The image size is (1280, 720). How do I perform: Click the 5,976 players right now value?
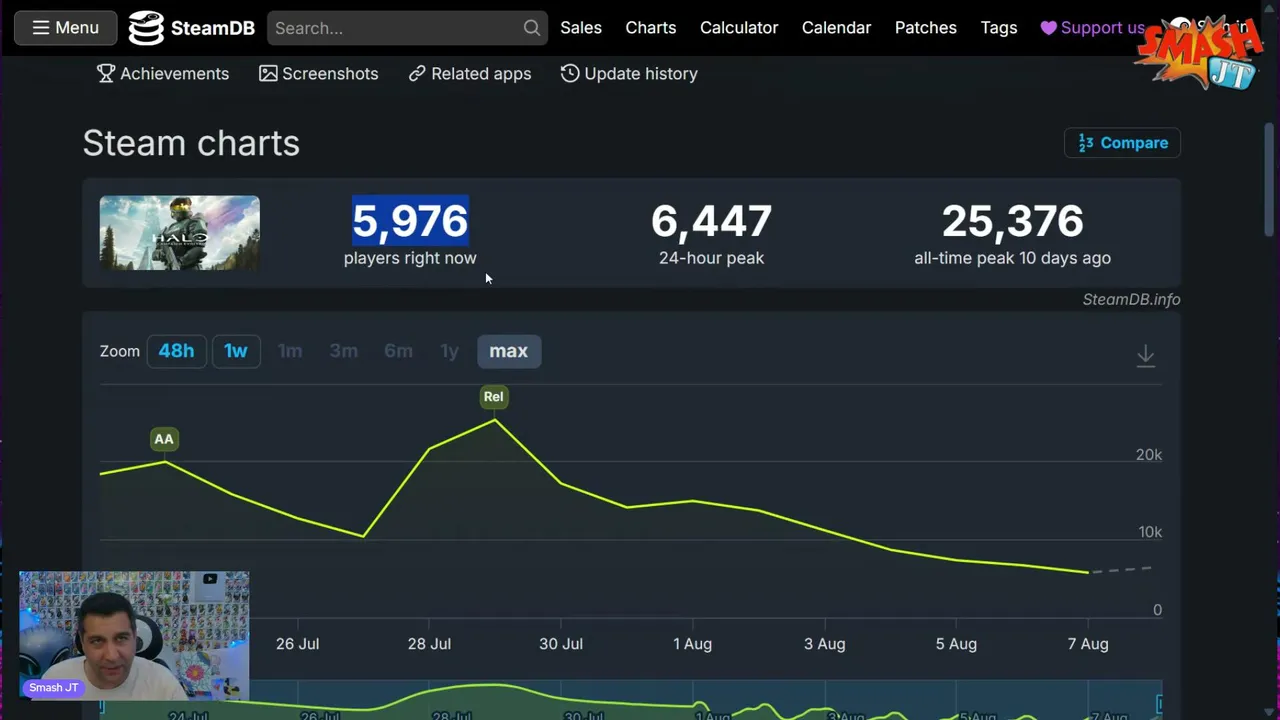pyautogui.click(x=410, y=221)
